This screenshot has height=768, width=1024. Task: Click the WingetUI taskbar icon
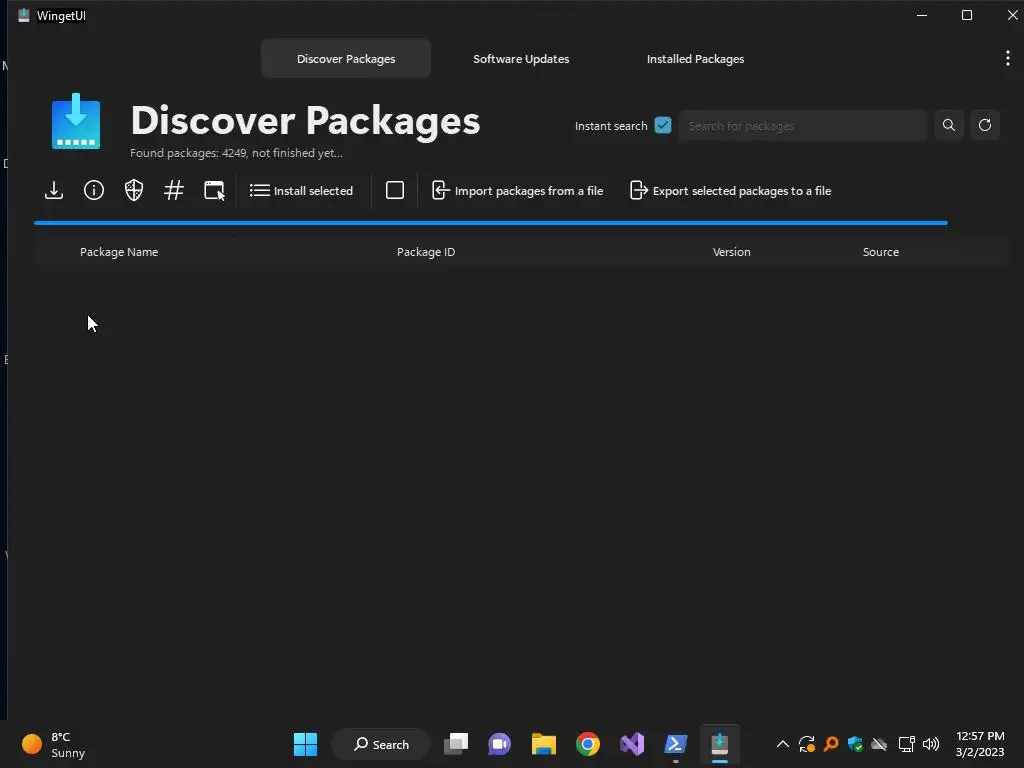(720, 744)
